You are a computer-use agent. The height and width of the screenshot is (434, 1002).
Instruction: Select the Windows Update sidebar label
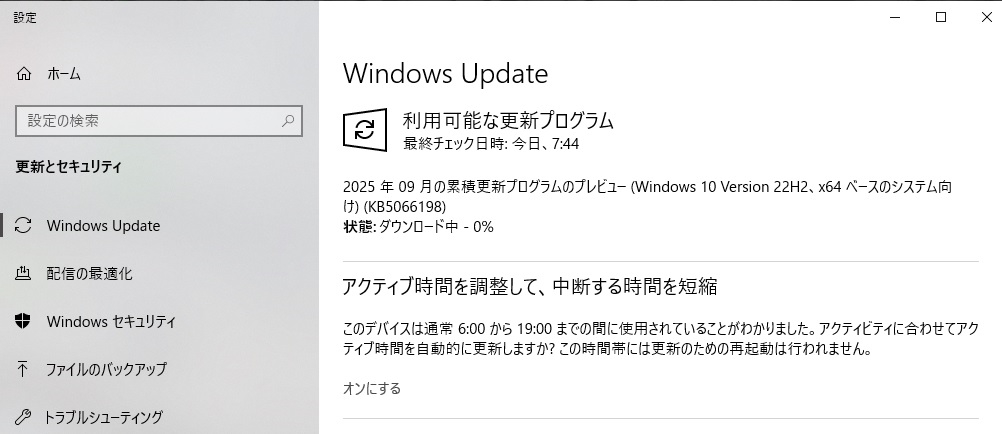(103, 225)
